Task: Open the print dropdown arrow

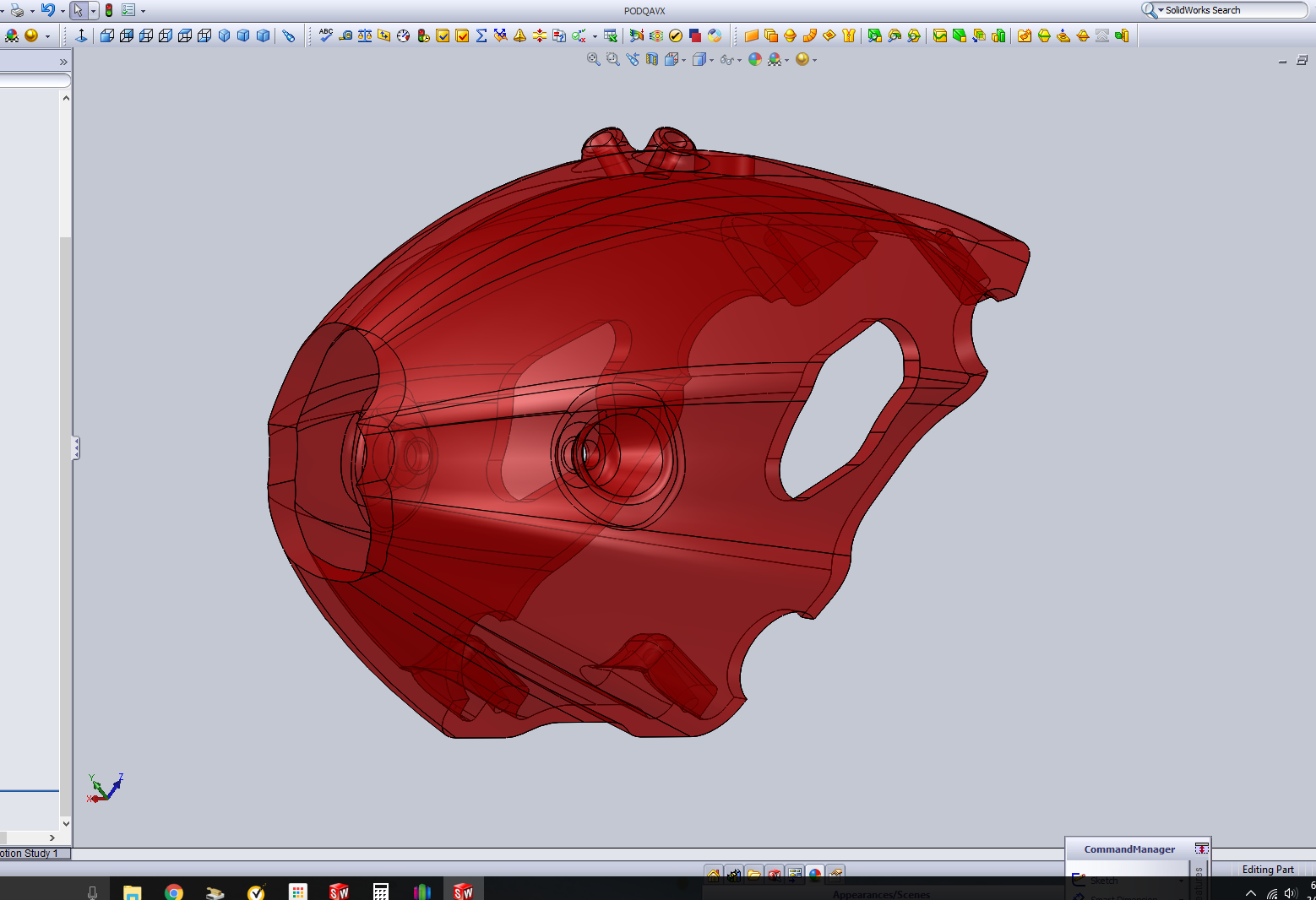Action: click(32, 11)
